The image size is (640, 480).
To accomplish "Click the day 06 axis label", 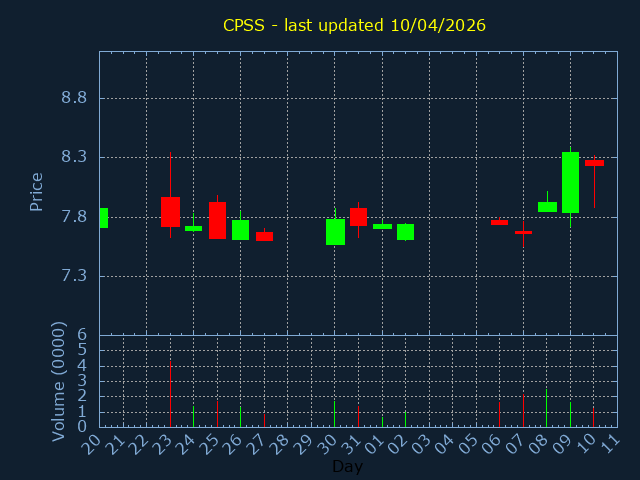I will coord(491,444).
